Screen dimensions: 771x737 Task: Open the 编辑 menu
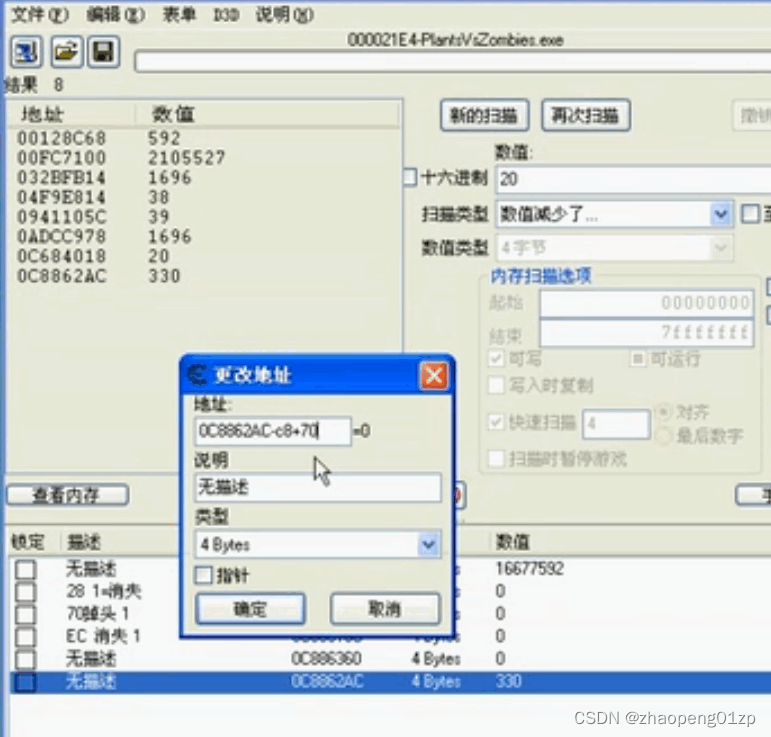click(116, 15)
